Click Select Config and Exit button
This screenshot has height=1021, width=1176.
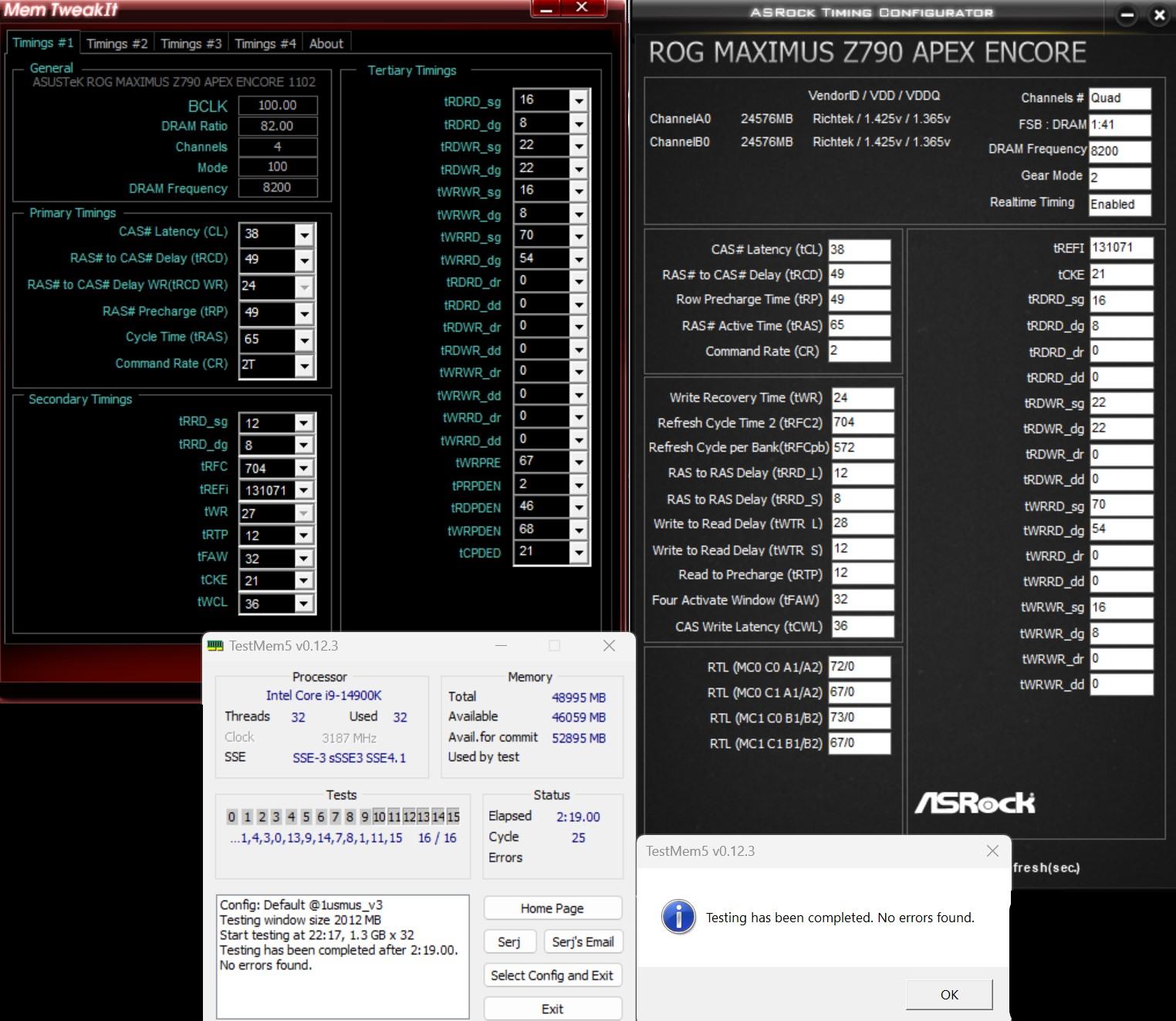pos(553,975)
